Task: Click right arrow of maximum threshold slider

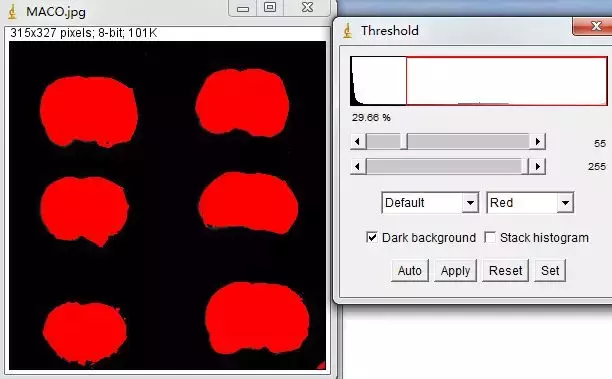Action: click(x=537, y=167)
